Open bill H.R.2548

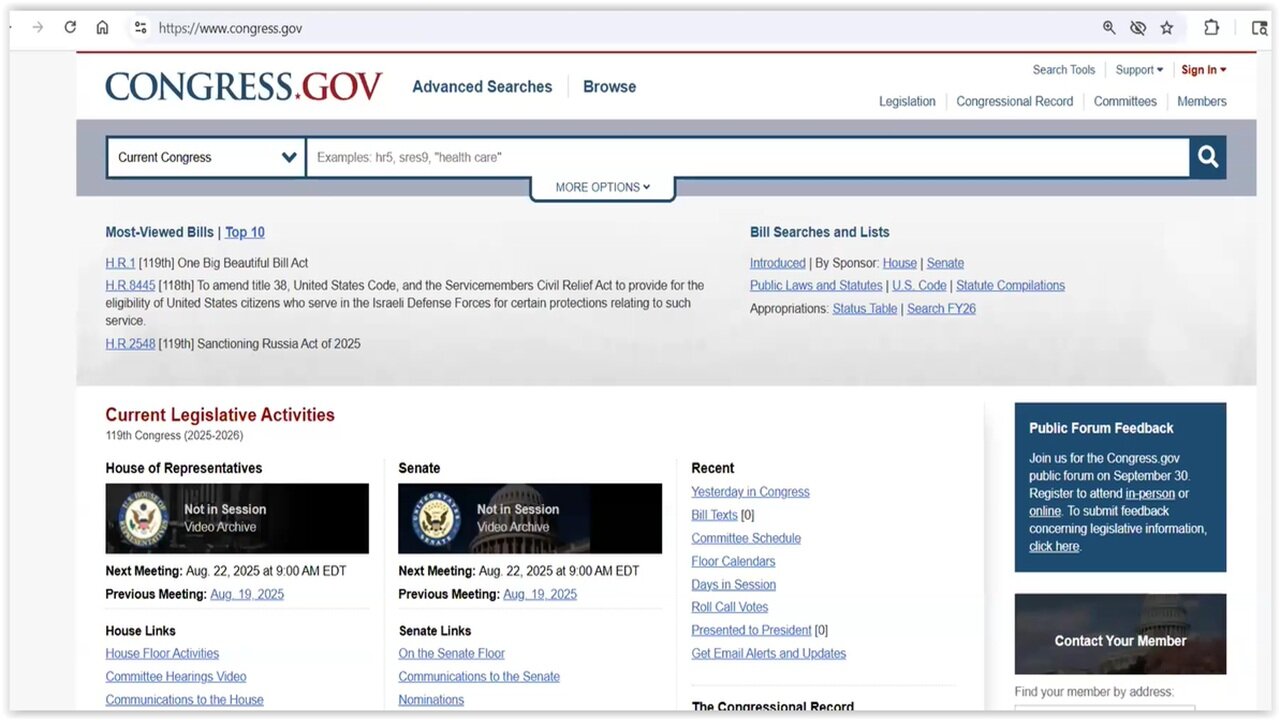point(130,343)
